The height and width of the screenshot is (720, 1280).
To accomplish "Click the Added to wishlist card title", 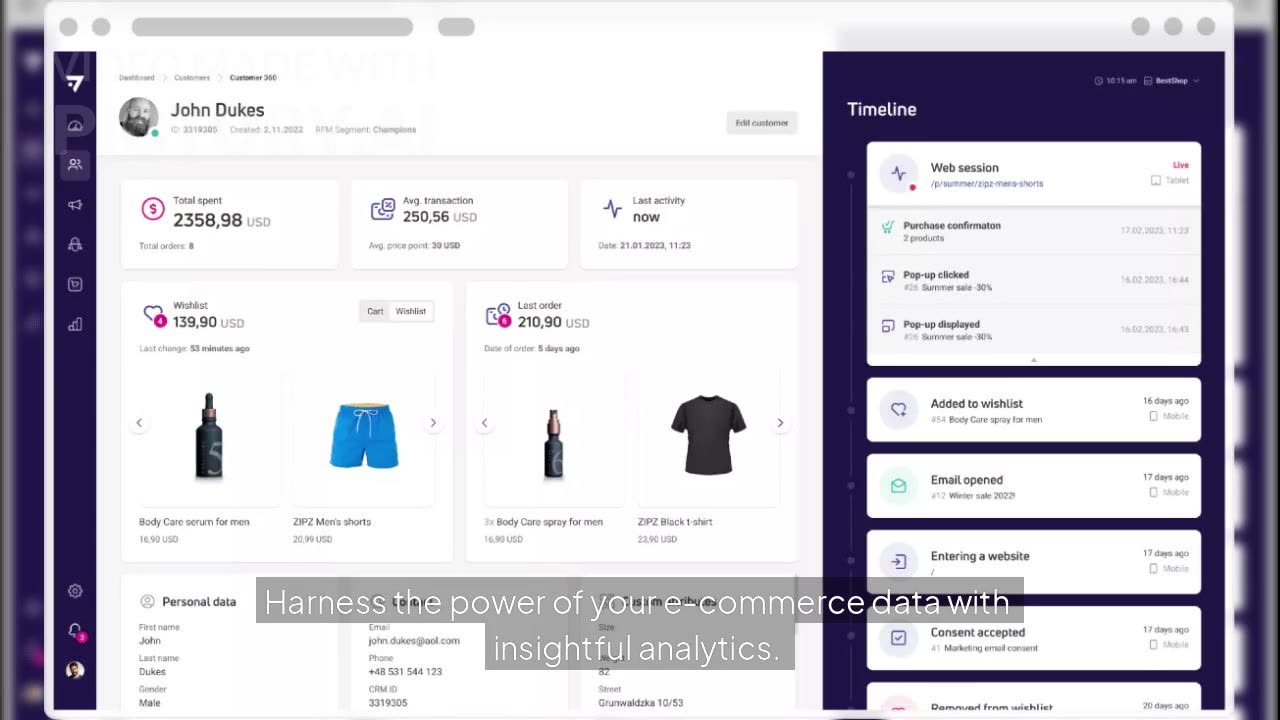I will (977, 403).
